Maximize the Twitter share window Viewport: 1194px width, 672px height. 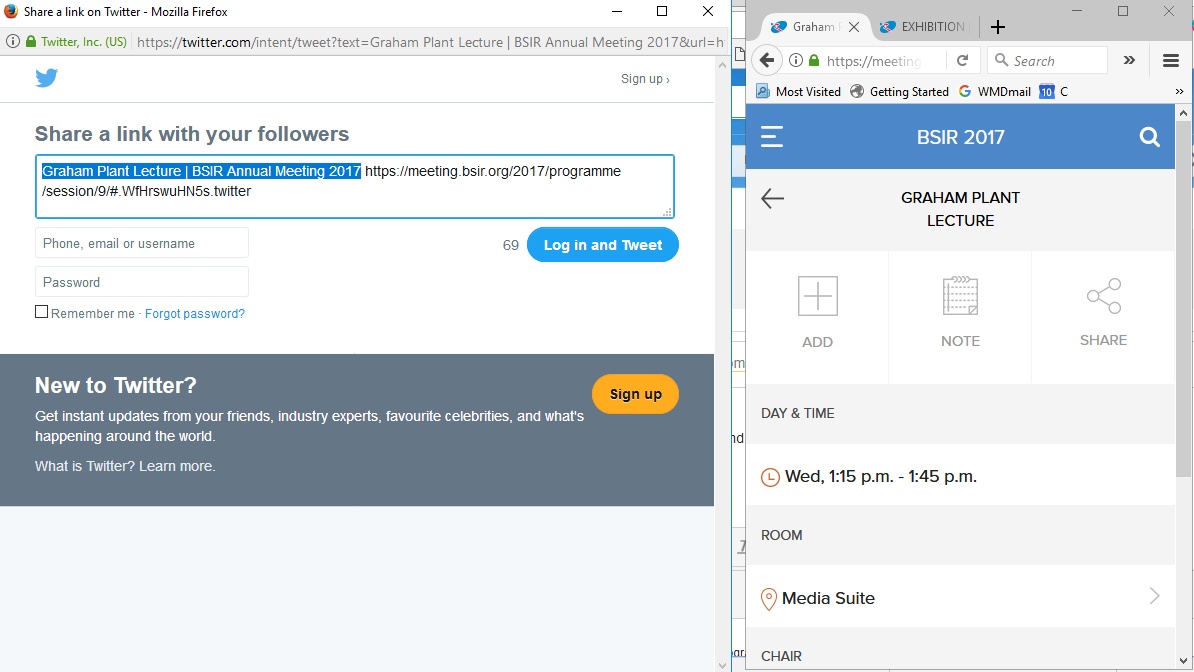(662, 11)
